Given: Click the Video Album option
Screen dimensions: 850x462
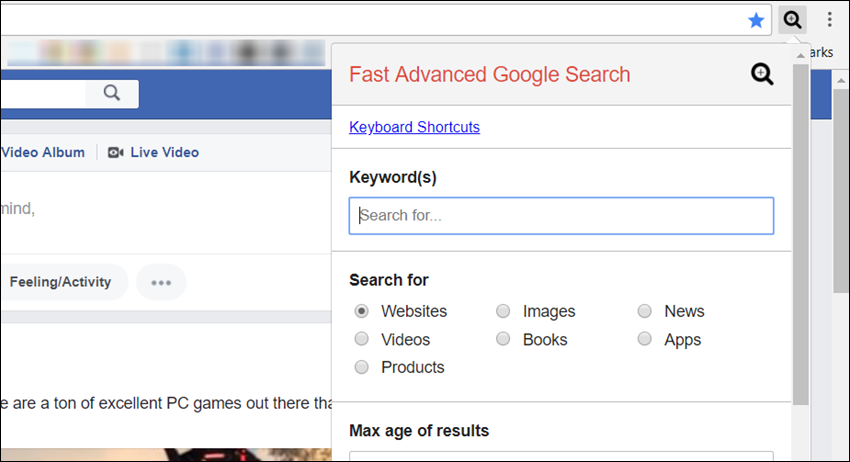Looking at the screenshot, I should [43, 152].
